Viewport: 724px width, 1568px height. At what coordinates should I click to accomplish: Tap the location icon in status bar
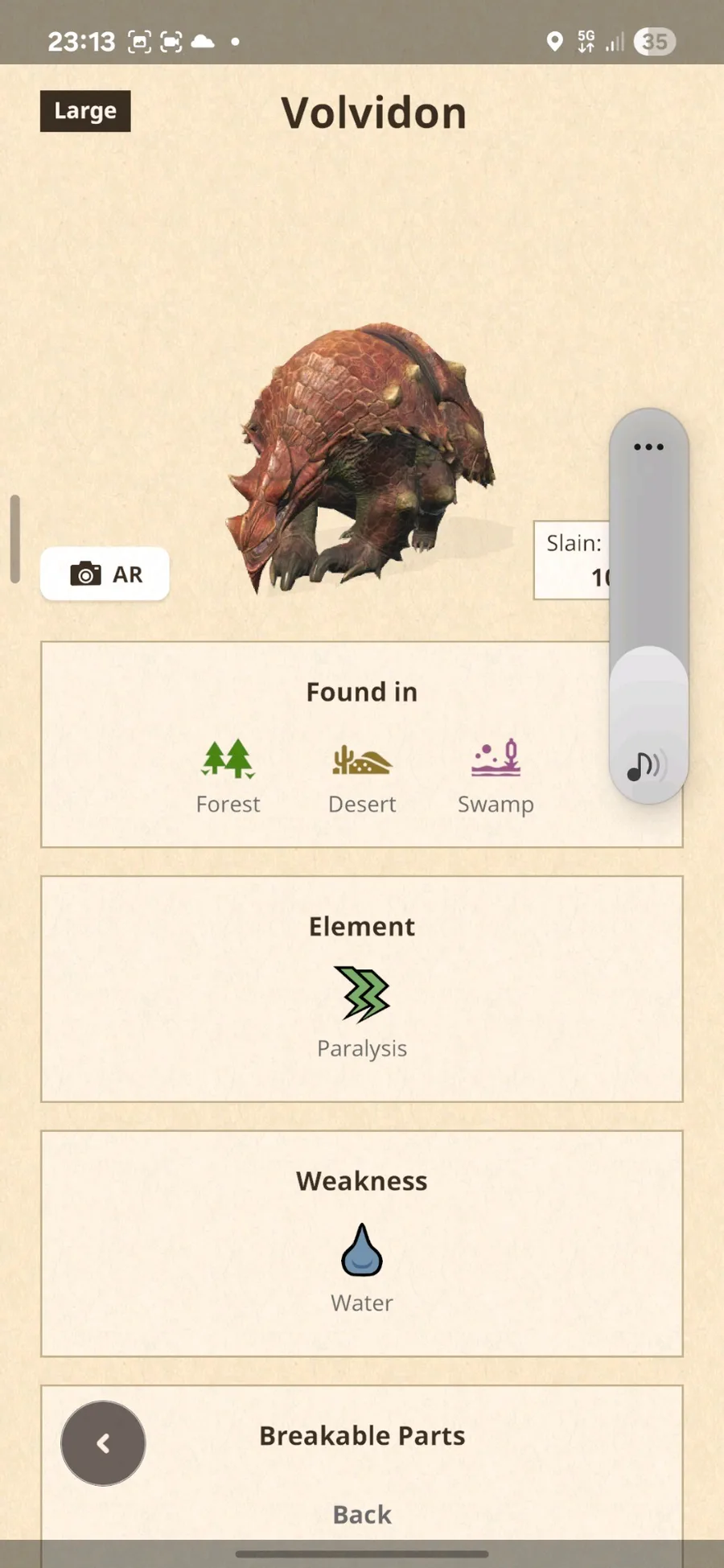pos(554,41)
